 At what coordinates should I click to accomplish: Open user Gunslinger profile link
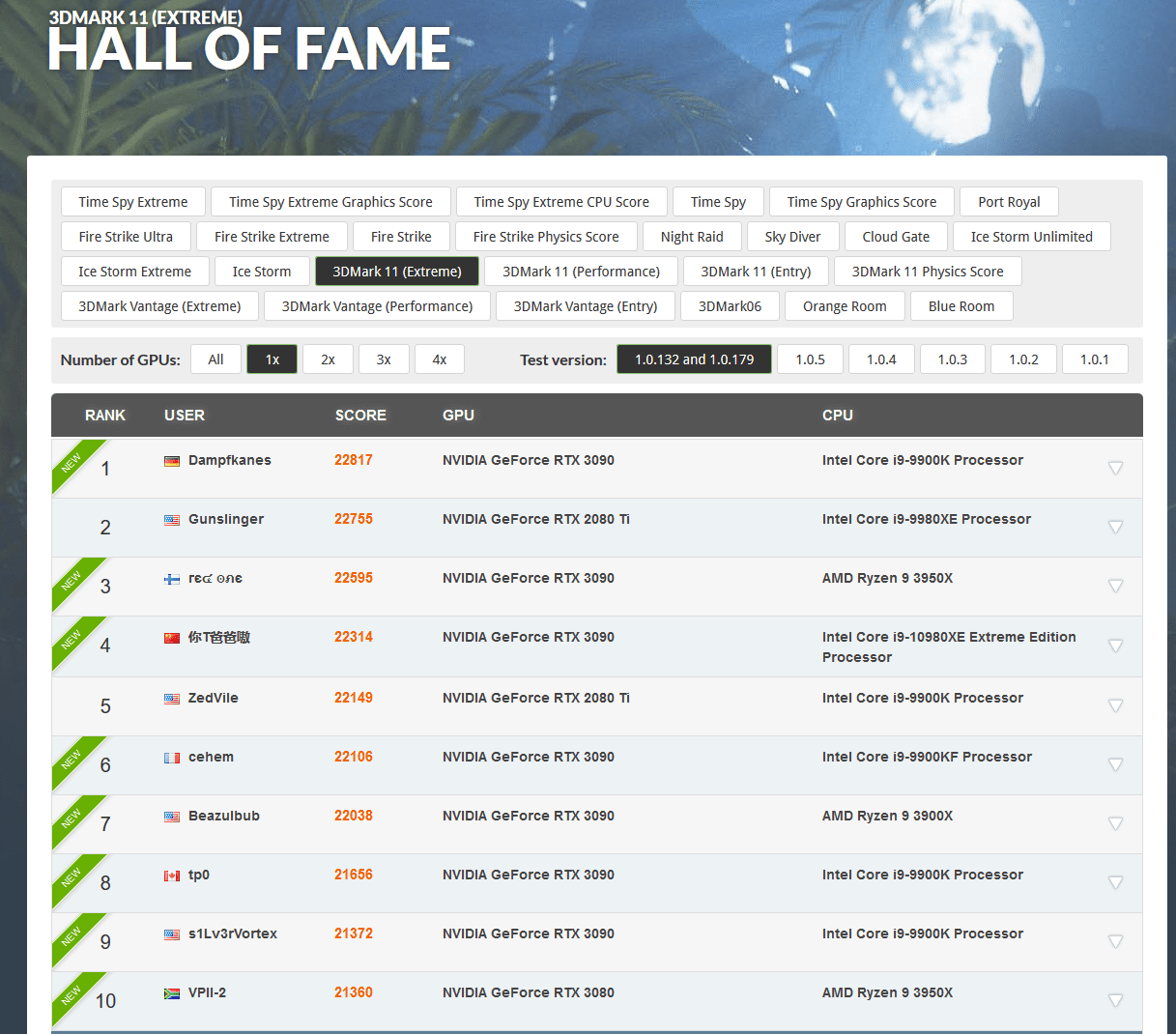click(x=226, y=519)
